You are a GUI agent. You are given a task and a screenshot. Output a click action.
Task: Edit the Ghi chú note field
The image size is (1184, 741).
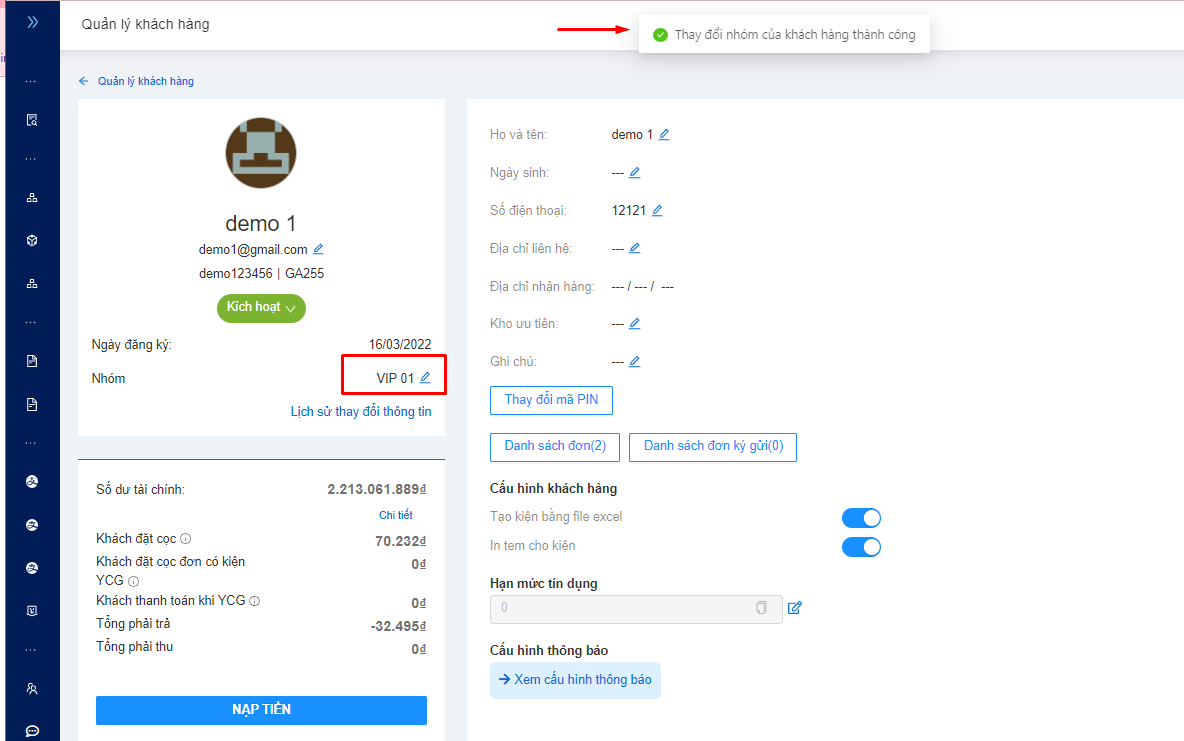point(634,361)
